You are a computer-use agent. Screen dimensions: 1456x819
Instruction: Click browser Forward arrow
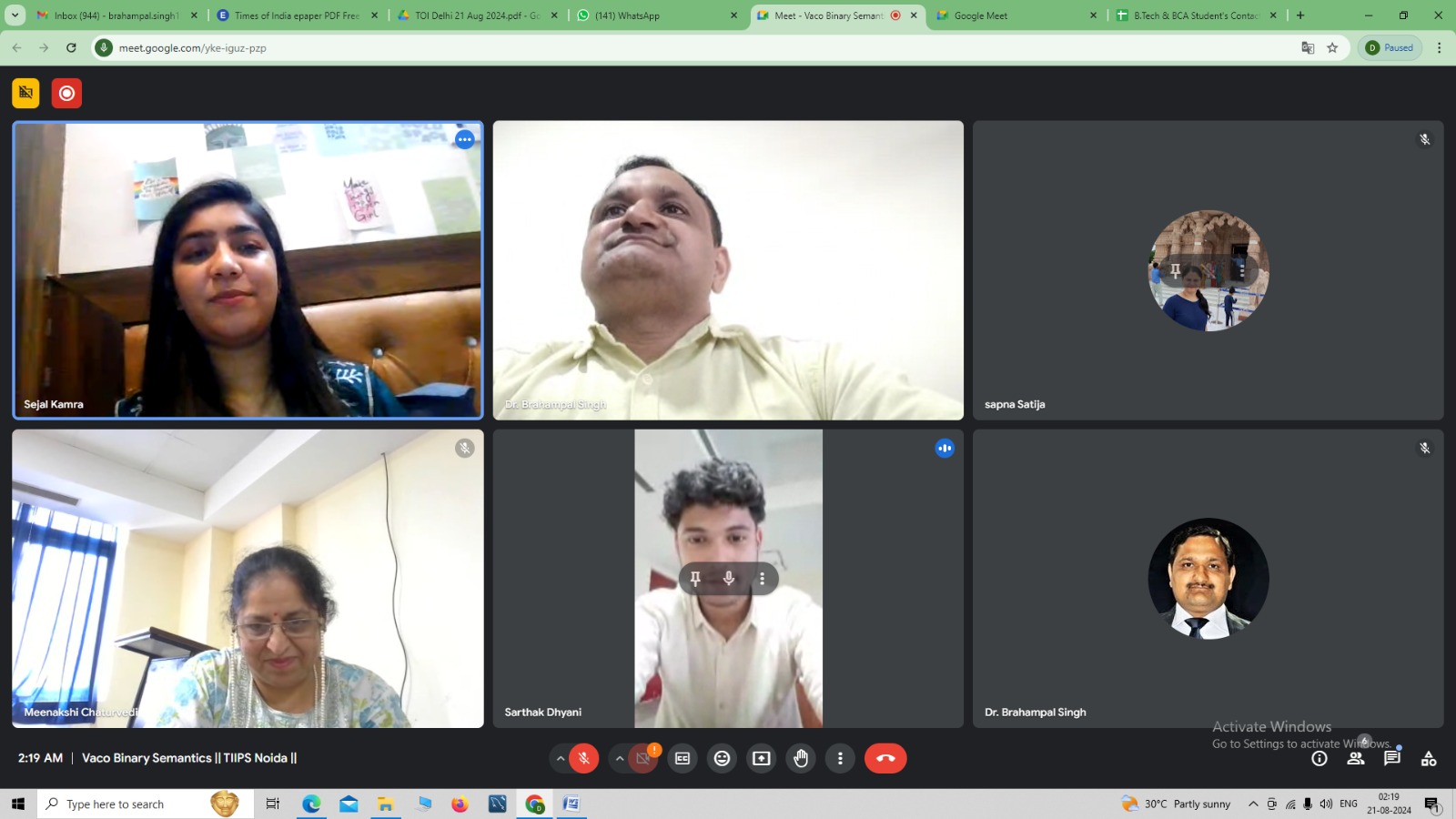tap(44, 47)
